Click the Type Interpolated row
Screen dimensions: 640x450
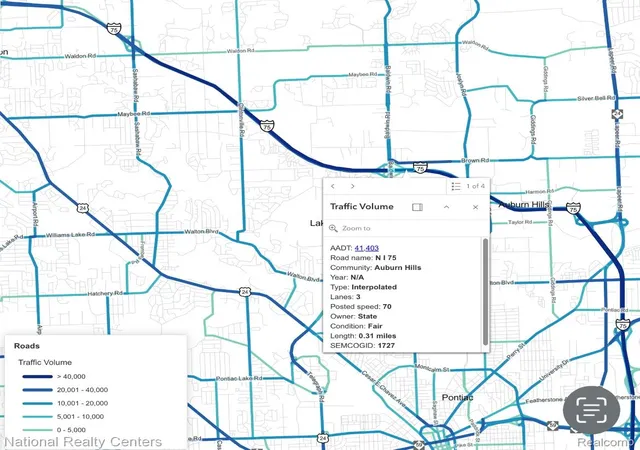pyautogui.click(x=363, y=287)
